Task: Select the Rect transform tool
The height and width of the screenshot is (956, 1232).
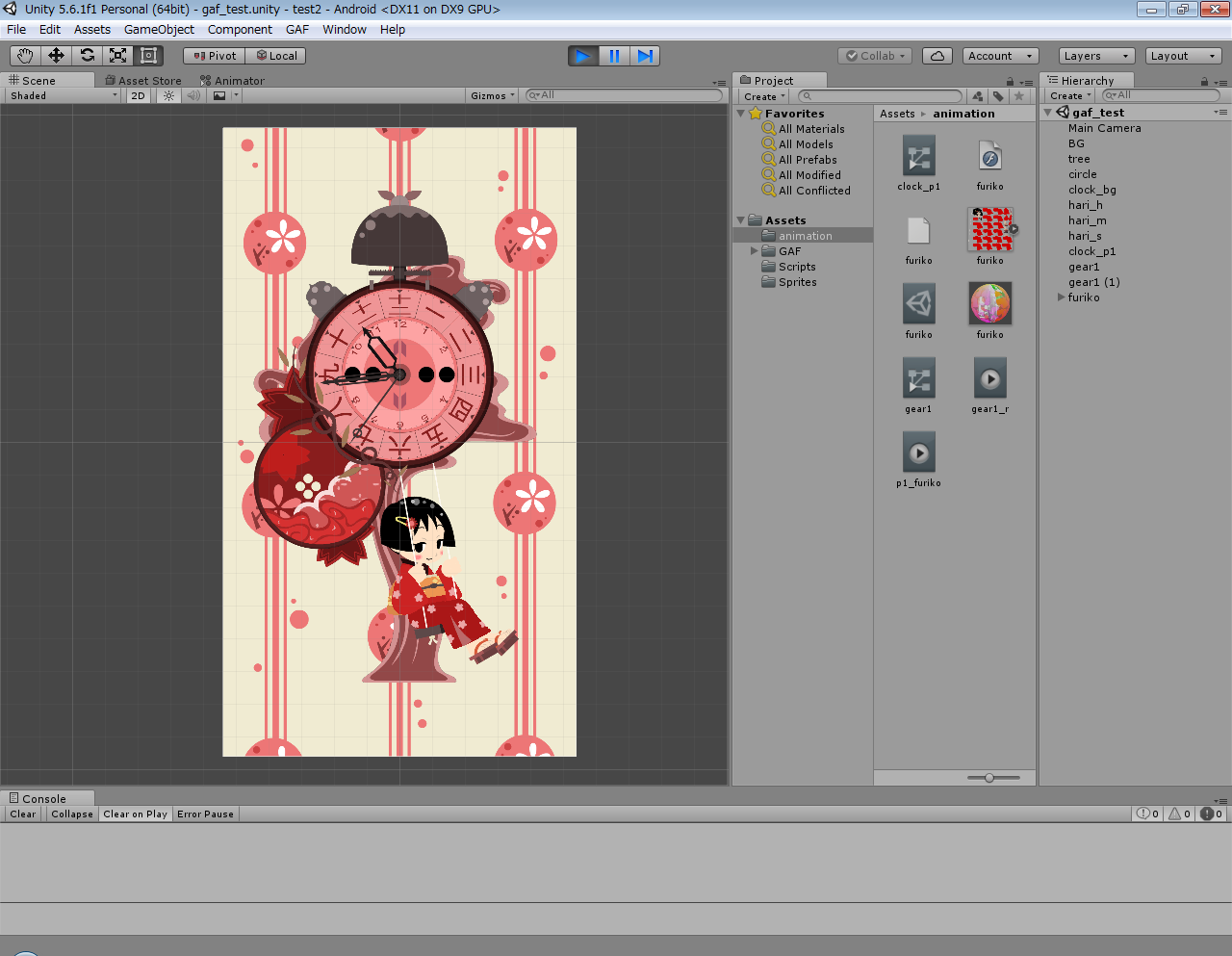Action: point(148,56)
